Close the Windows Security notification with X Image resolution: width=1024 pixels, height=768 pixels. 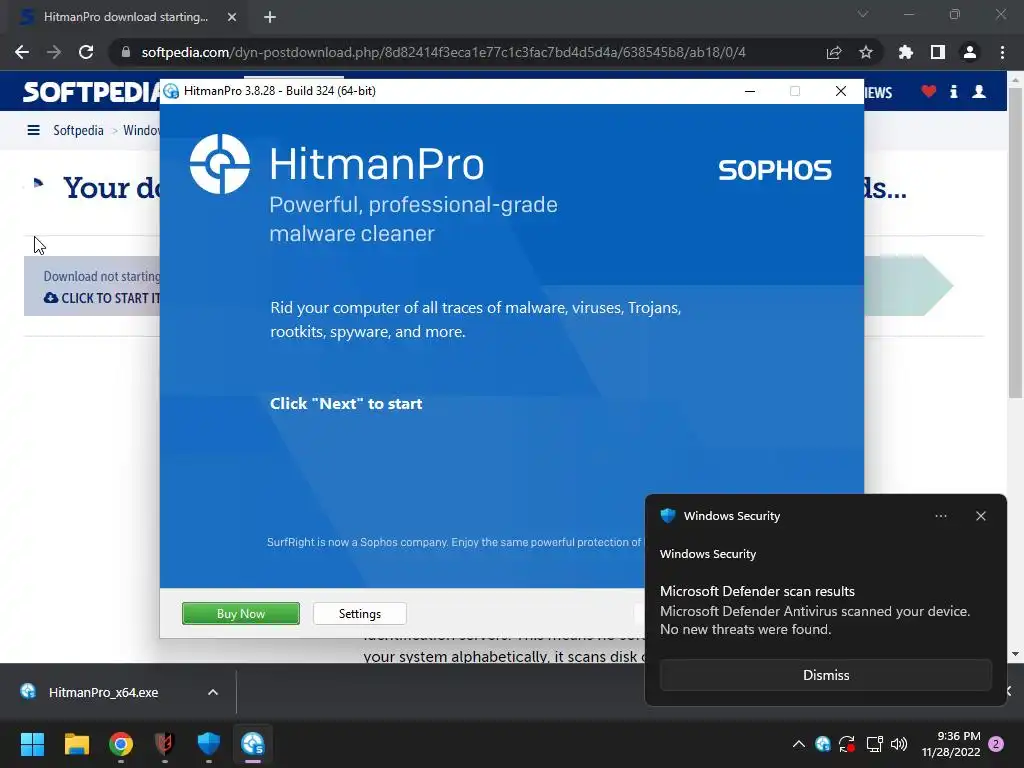[980, 516]
